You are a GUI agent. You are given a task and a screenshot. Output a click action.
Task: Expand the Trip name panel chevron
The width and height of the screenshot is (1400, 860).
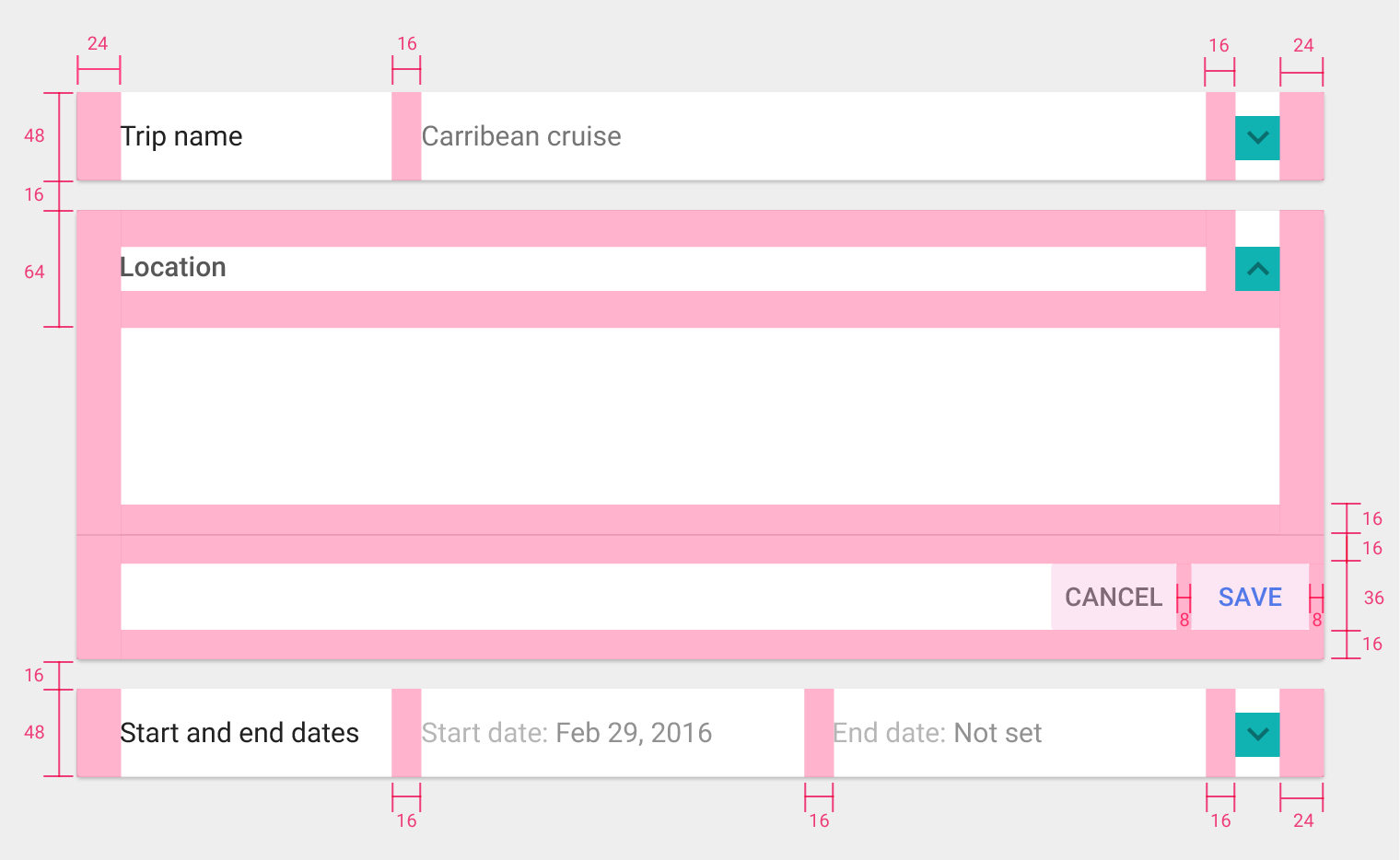point(1257,138)
